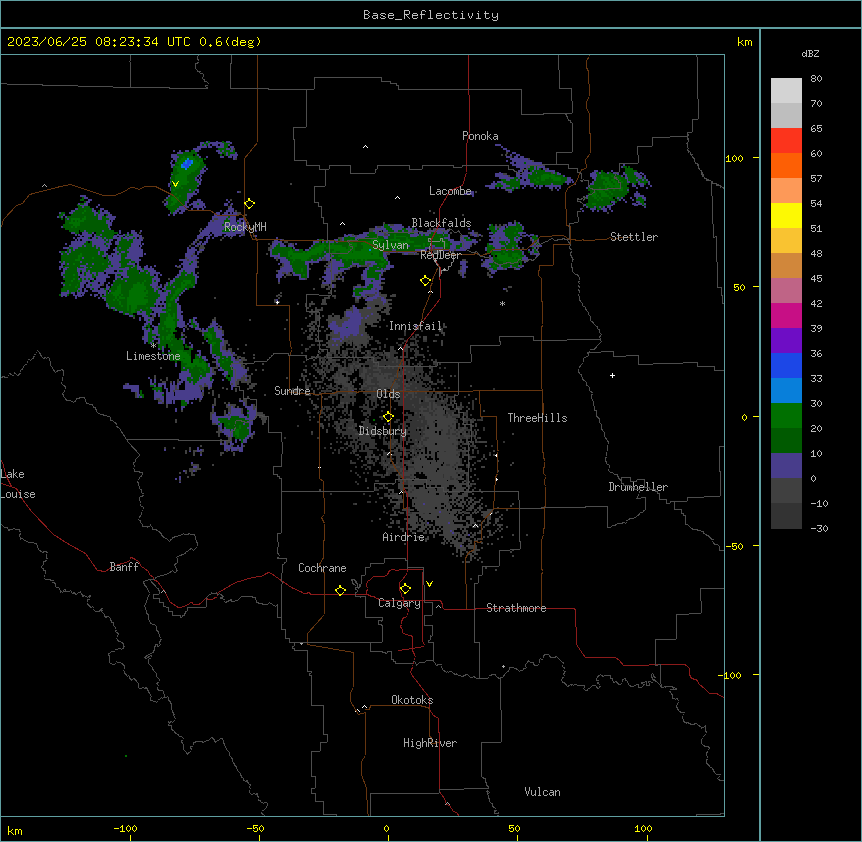Select the ThreeHills label
The height and width of the screenshot is (842, 862).
click(x=537, y=418)
